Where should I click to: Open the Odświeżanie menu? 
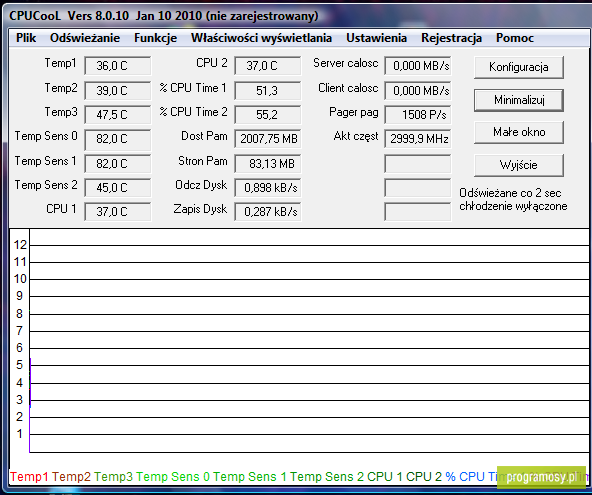[85, 38]
